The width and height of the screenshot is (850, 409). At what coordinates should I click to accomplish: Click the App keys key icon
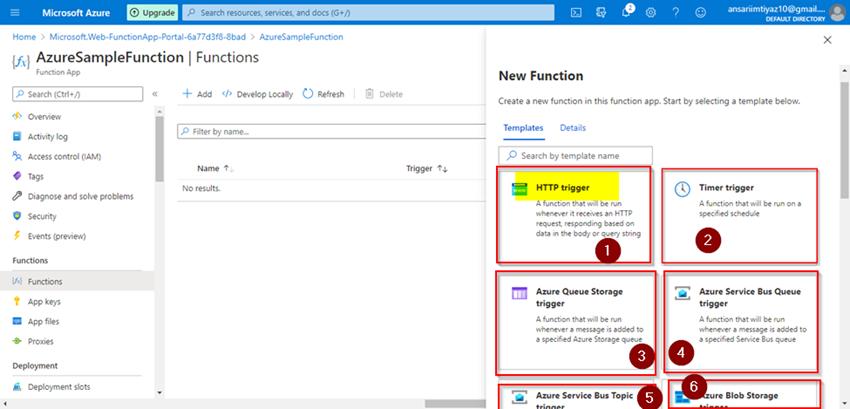click(x=17, y=302)
